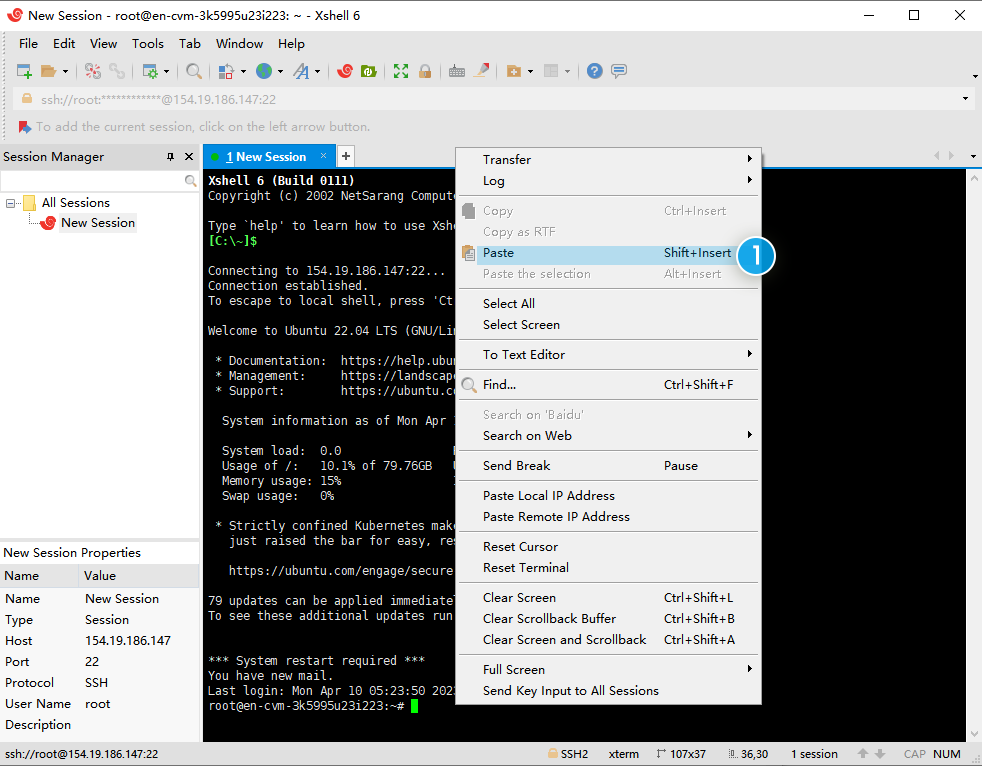
Task: Pin the Session Manager panel
Action: click(170, 157)
